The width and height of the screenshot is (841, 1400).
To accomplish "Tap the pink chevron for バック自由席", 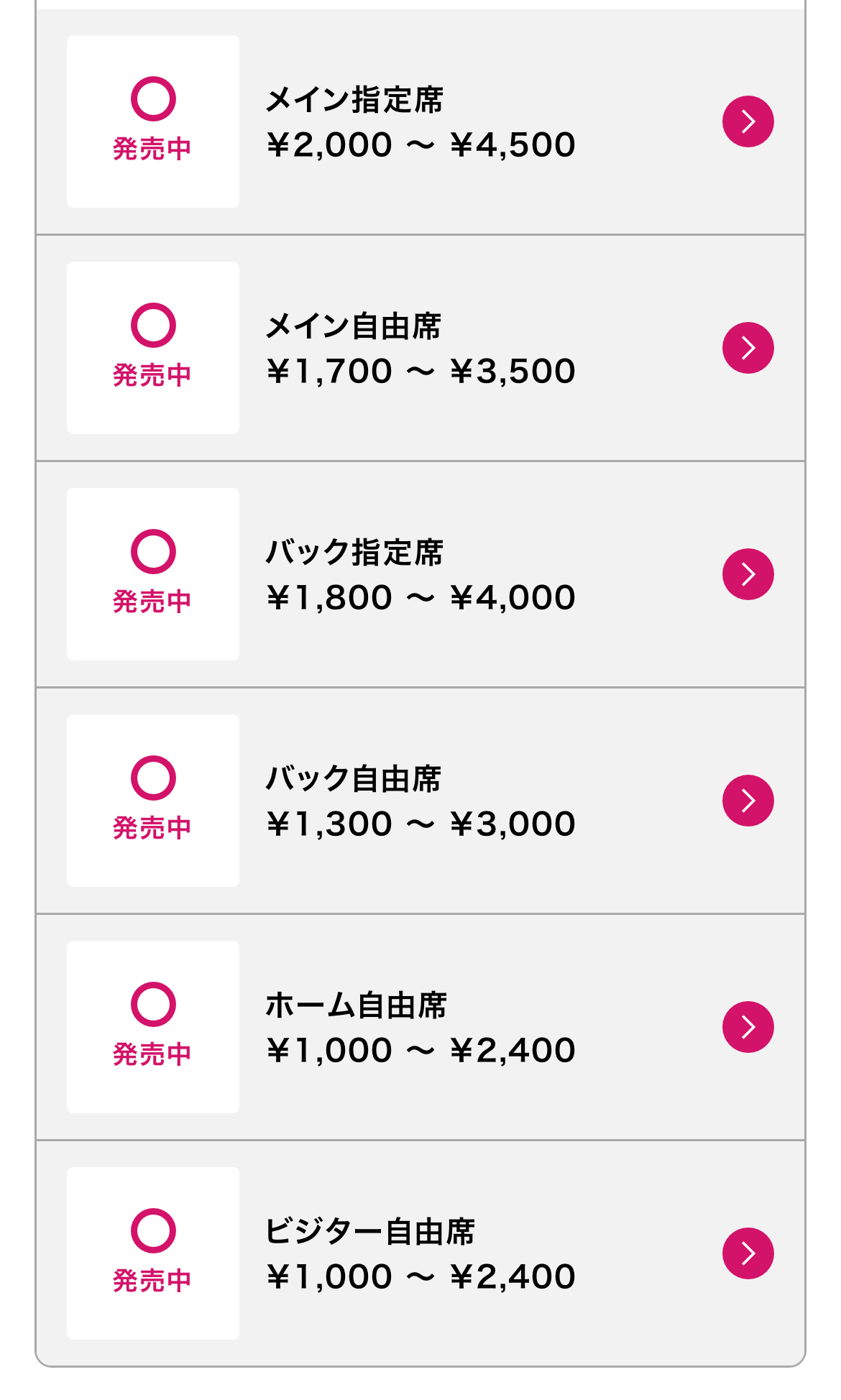I will click(748, 801).
